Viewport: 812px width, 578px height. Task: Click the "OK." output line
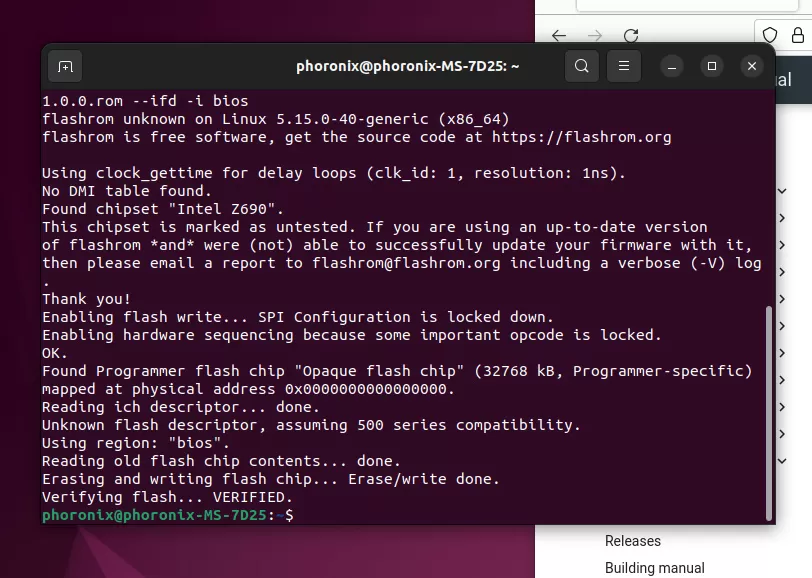(55, 353)
